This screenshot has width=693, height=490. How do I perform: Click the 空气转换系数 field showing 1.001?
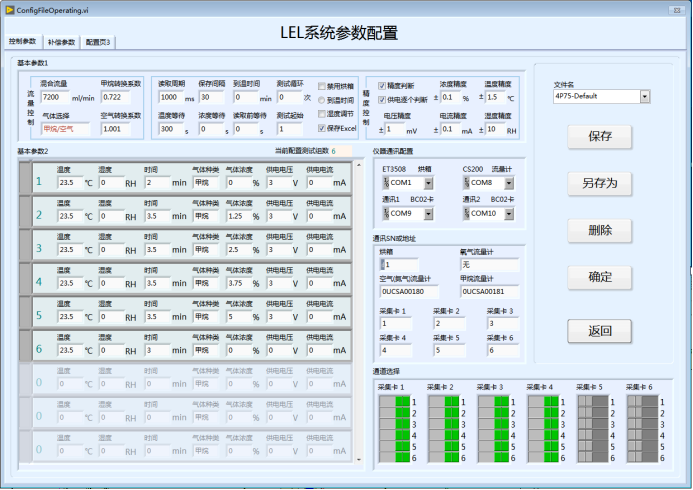pyautogui.click(x=116, y=129)
